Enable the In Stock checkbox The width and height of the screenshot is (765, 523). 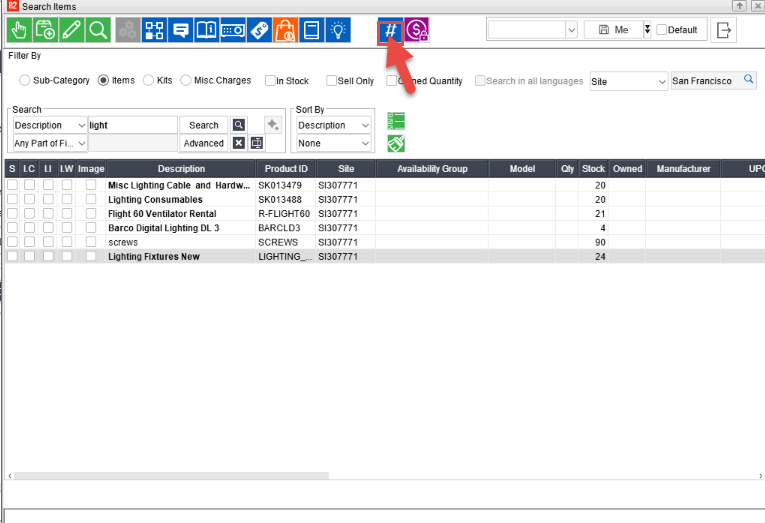[x=270, y=80]
